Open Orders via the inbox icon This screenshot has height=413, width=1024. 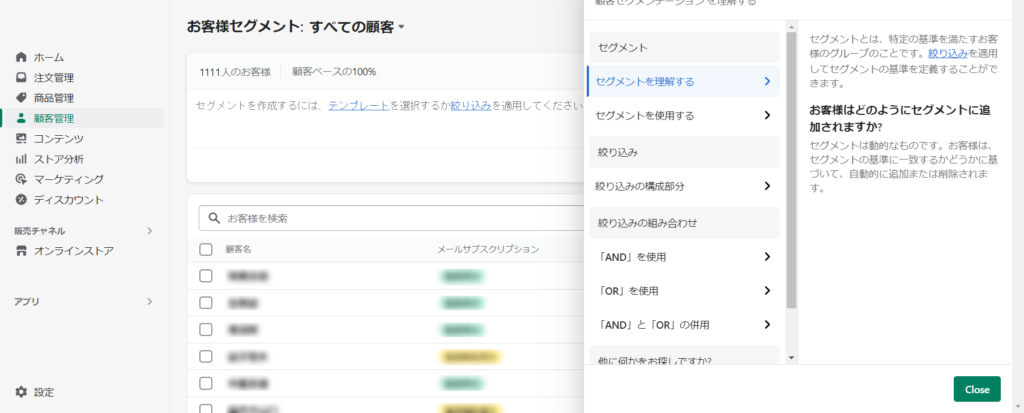(x=21, y=77)
